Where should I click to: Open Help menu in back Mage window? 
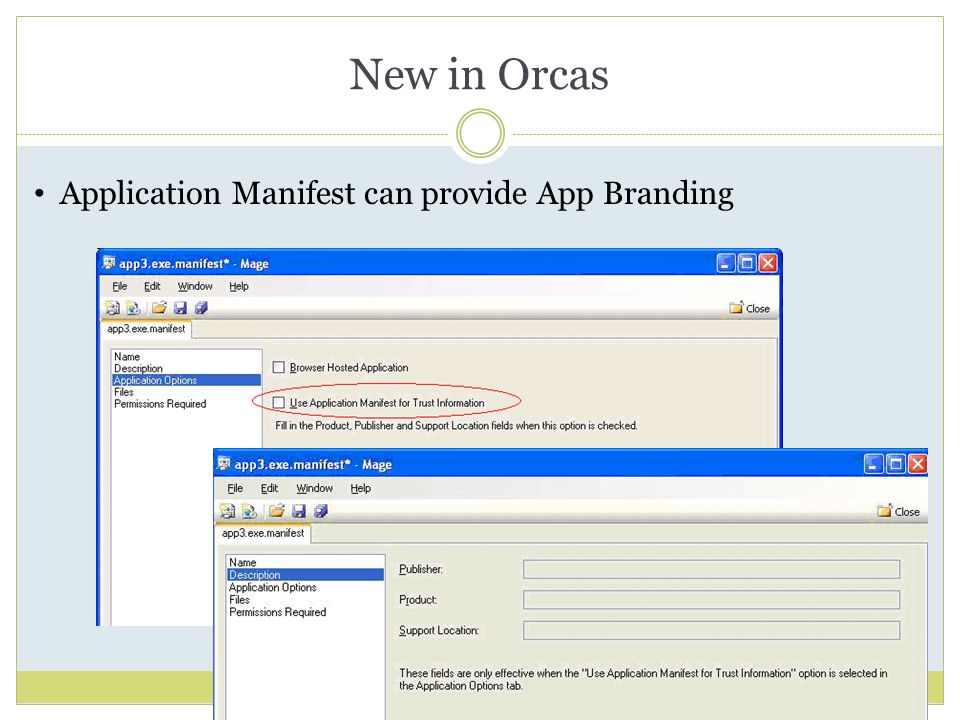pyautogui.click(x=239, y=286)
